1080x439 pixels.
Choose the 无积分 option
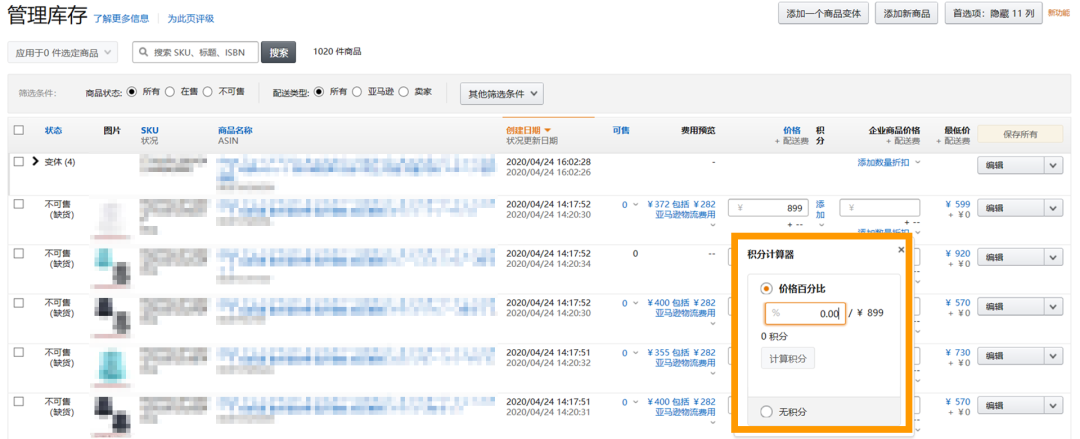(x=767, y=411)
